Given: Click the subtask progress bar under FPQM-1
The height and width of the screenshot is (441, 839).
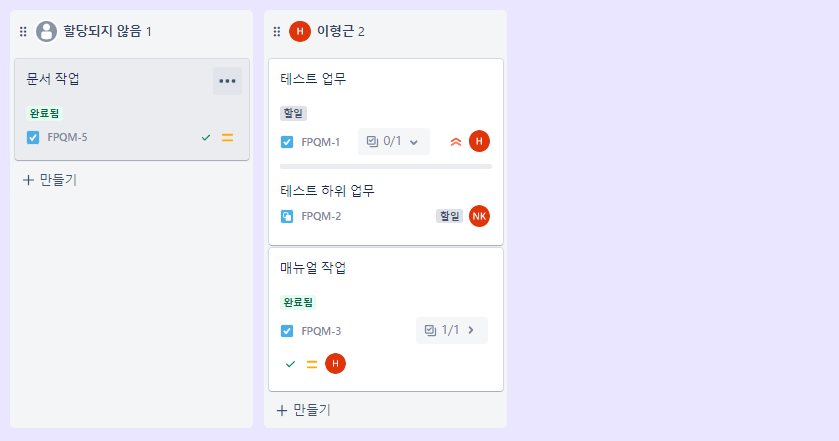Looking at the screenshot, I should (386, 166).
